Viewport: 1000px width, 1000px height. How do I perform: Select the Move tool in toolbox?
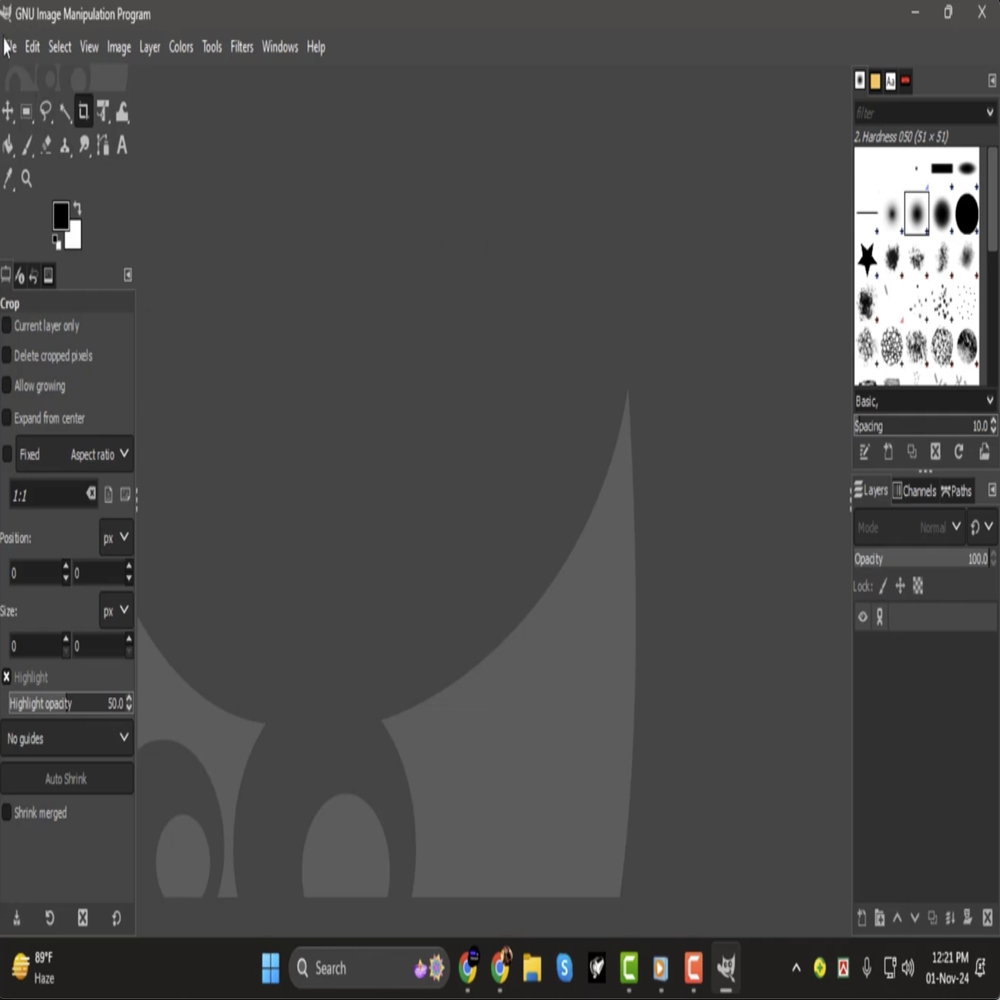coord(8,112)
